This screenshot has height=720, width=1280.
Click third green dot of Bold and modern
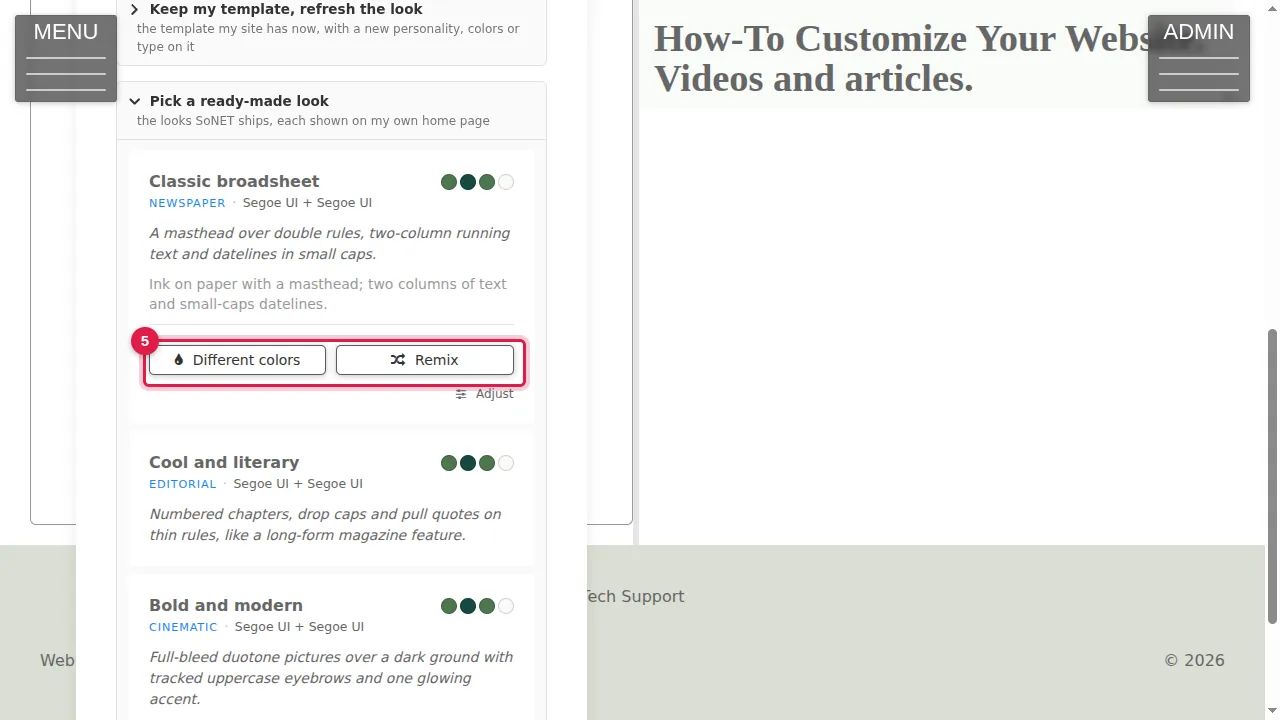(487, 606)
